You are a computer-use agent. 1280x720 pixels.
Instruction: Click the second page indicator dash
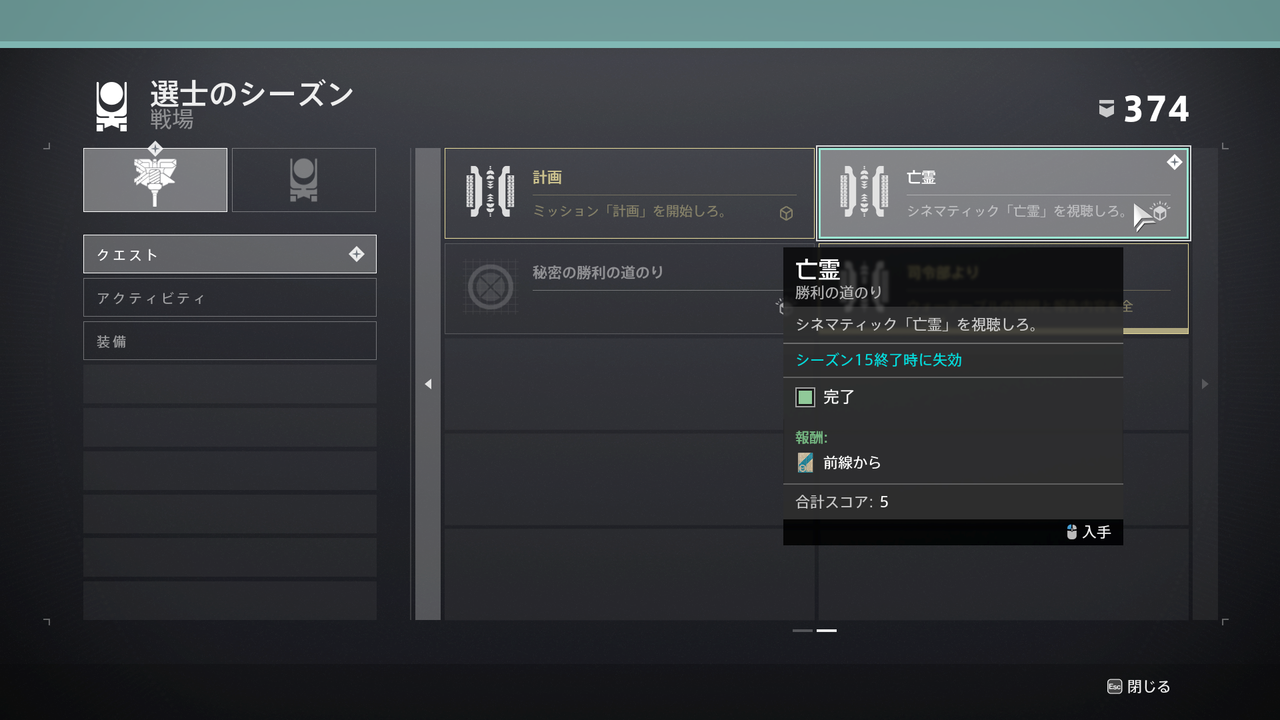tap(827, 631)
